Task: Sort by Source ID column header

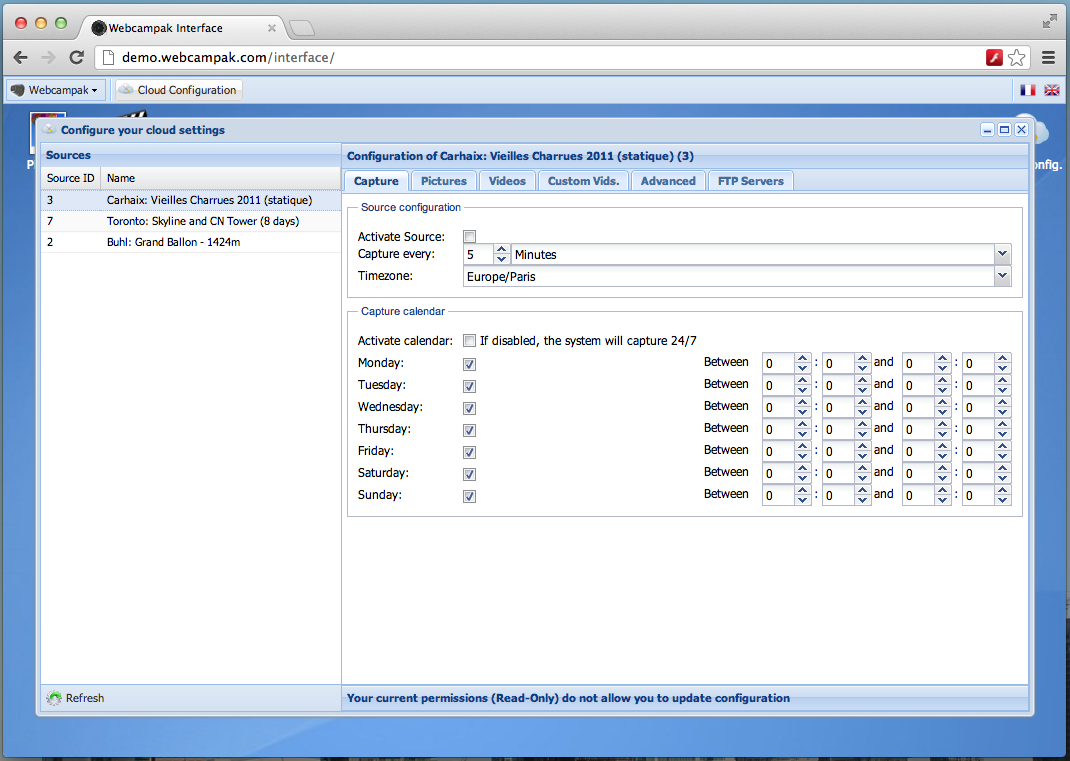Action: tap(70, 178)
